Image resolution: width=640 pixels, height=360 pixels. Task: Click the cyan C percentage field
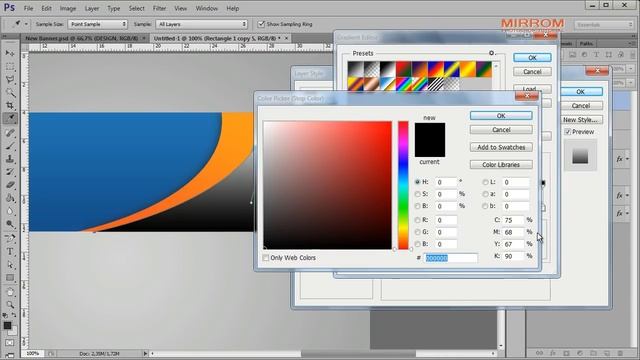pyautogui.click(x=513, y=220)
